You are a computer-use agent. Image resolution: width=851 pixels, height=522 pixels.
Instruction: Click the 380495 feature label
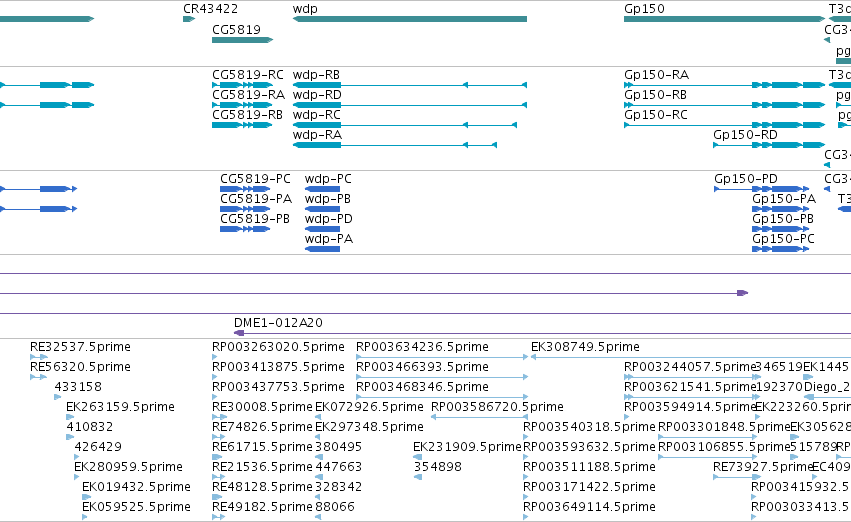339,447
